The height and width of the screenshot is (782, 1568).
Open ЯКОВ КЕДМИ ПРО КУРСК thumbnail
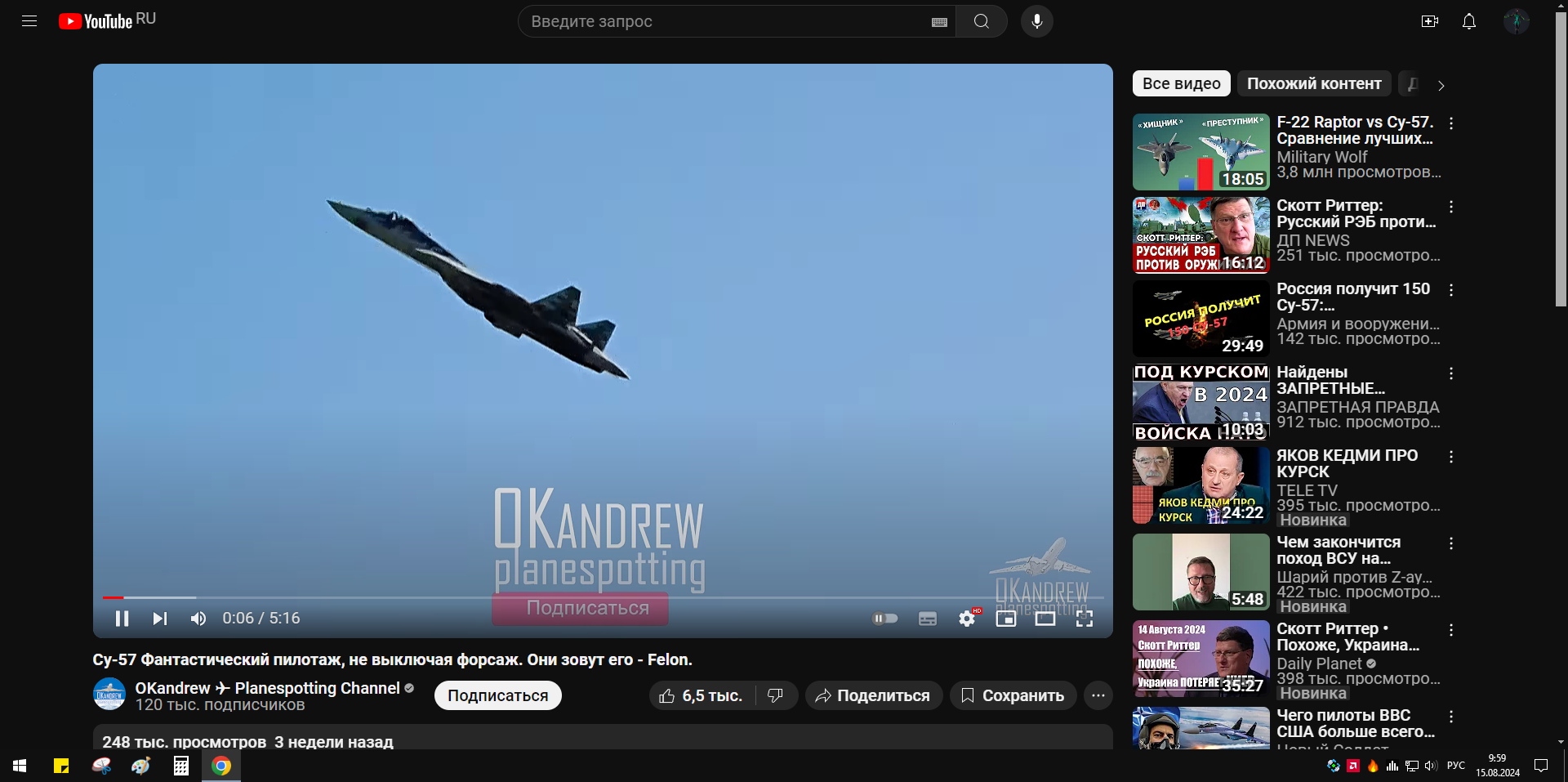click(1201, 485)
